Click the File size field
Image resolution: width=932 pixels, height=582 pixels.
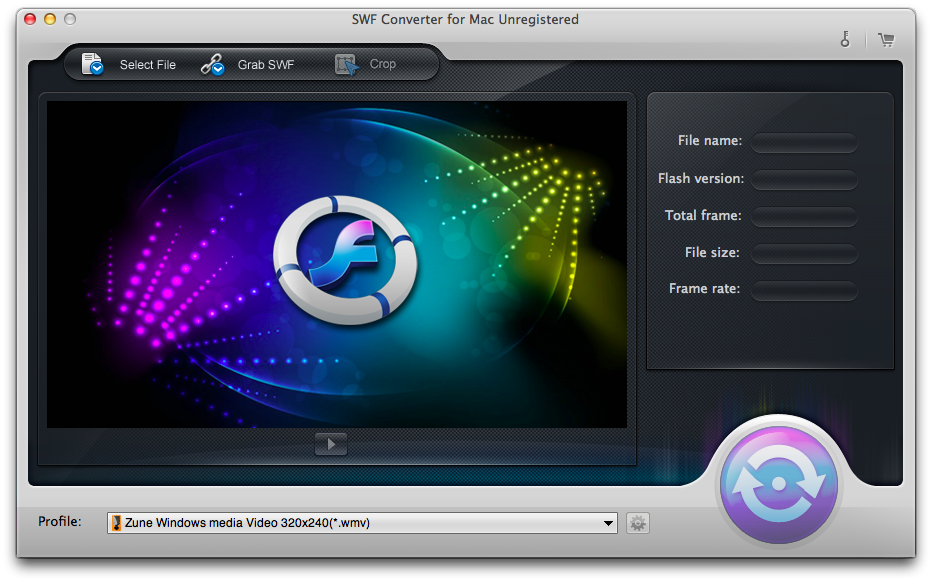(x=804, y=253)
